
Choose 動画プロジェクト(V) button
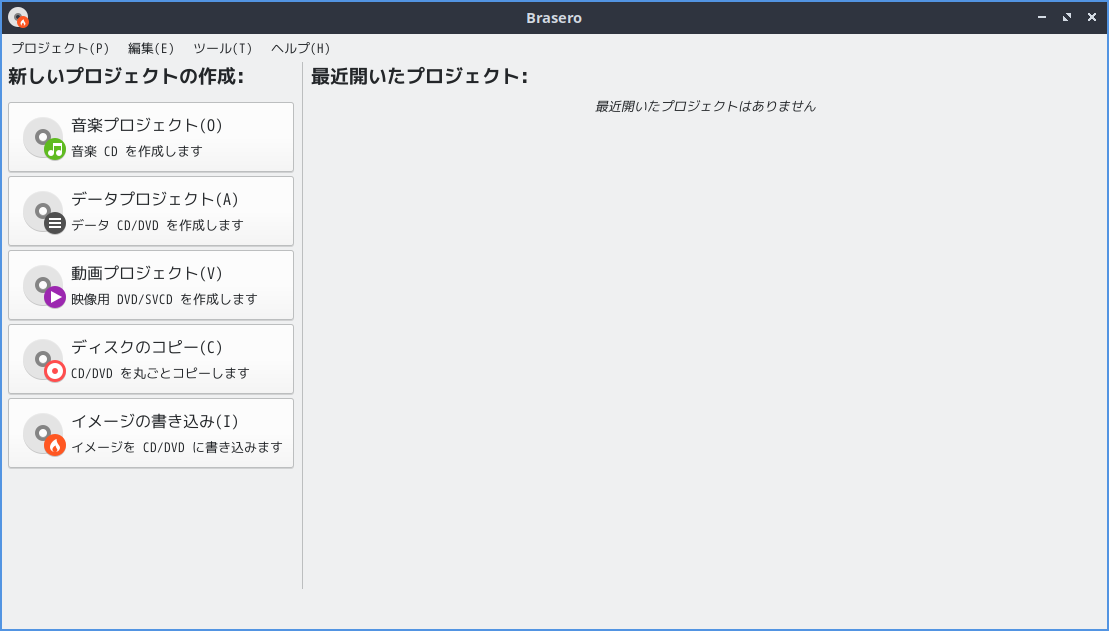(151, 285)
